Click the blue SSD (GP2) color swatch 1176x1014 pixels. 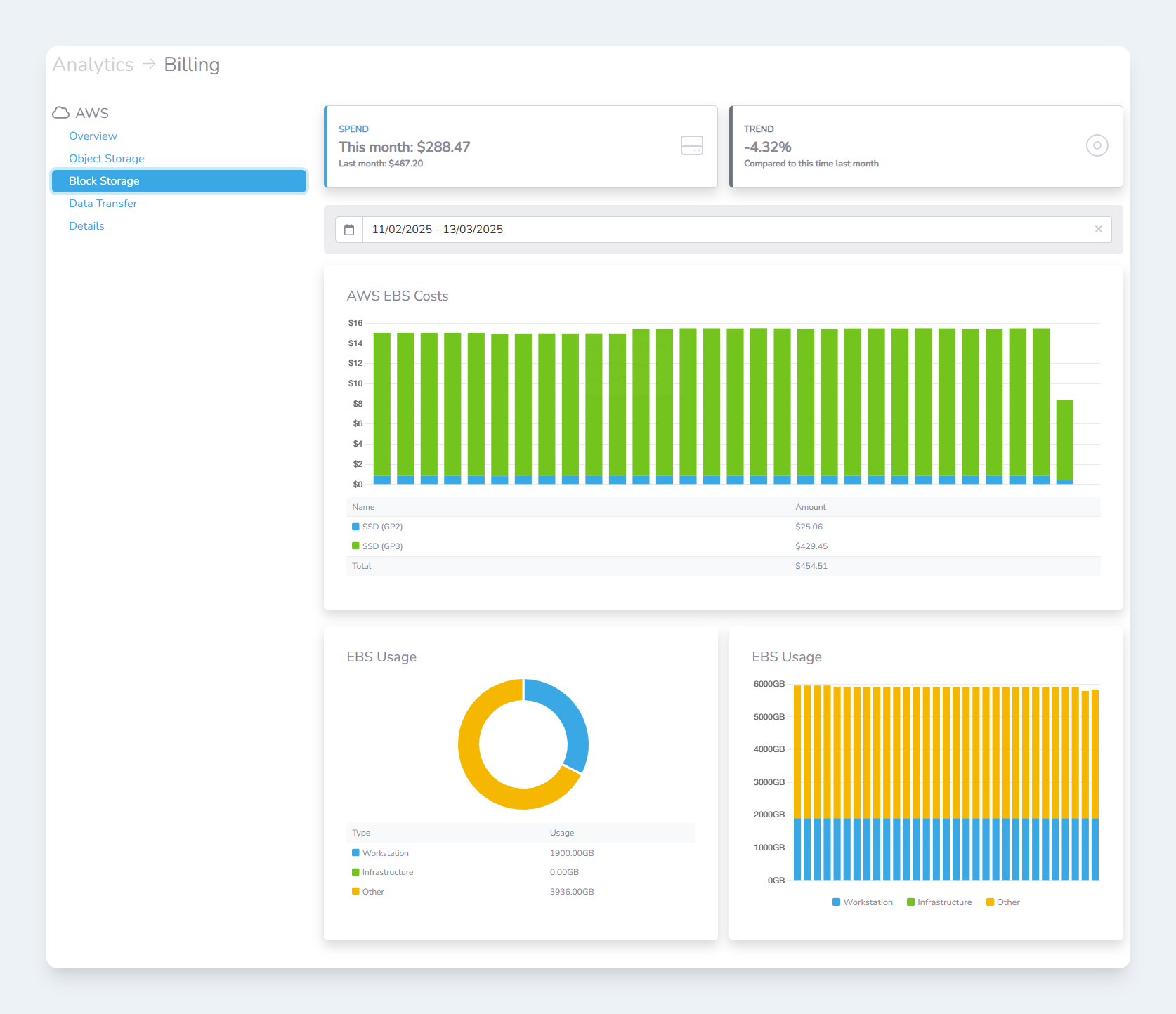[x=355, y=527]
